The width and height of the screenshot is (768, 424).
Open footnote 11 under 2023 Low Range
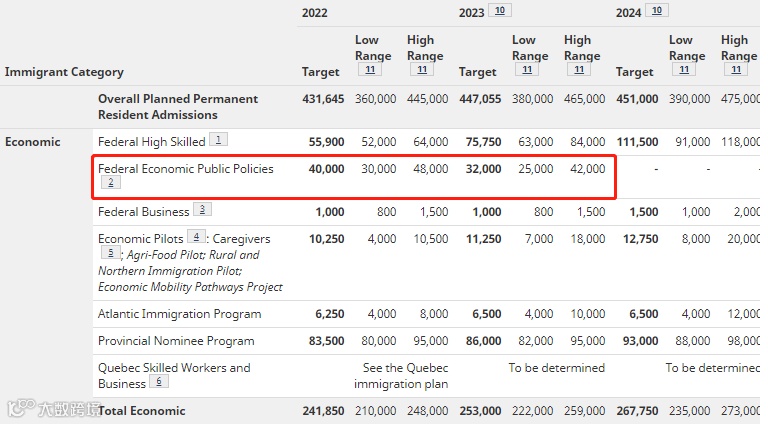point(524,70)
